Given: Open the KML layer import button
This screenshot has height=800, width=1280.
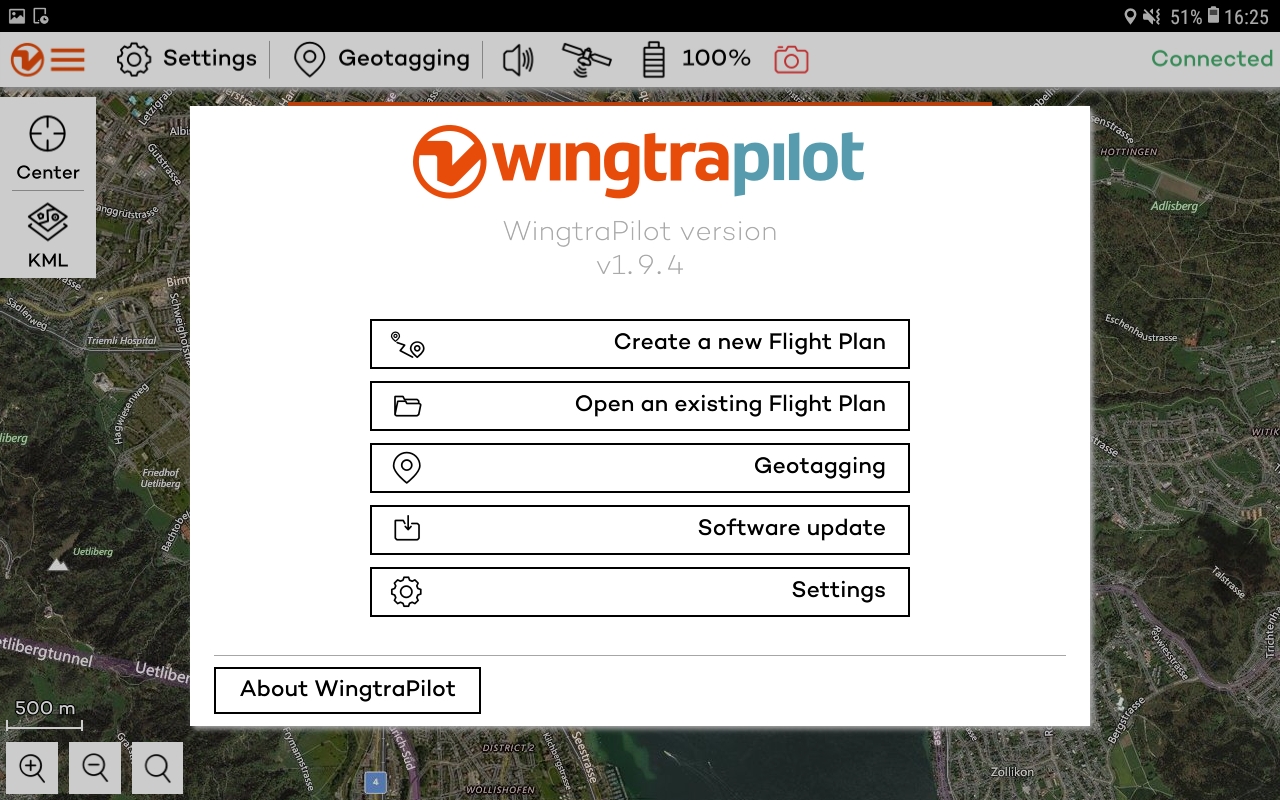Looking at the screenshot, I should tap(48, 236).
